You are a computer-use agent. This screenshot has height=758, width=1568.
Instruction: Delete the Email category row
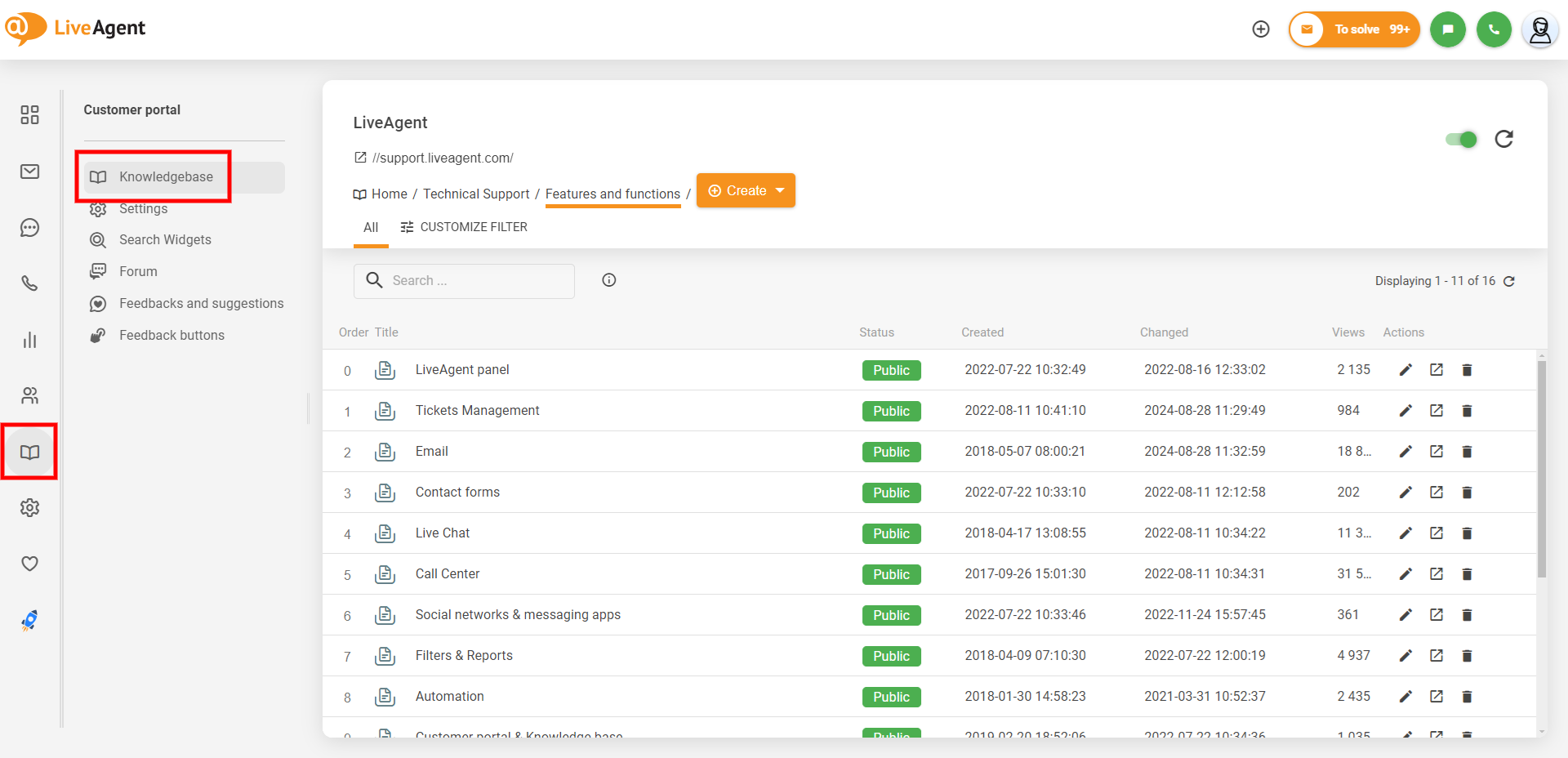(x=1467, y=452)
